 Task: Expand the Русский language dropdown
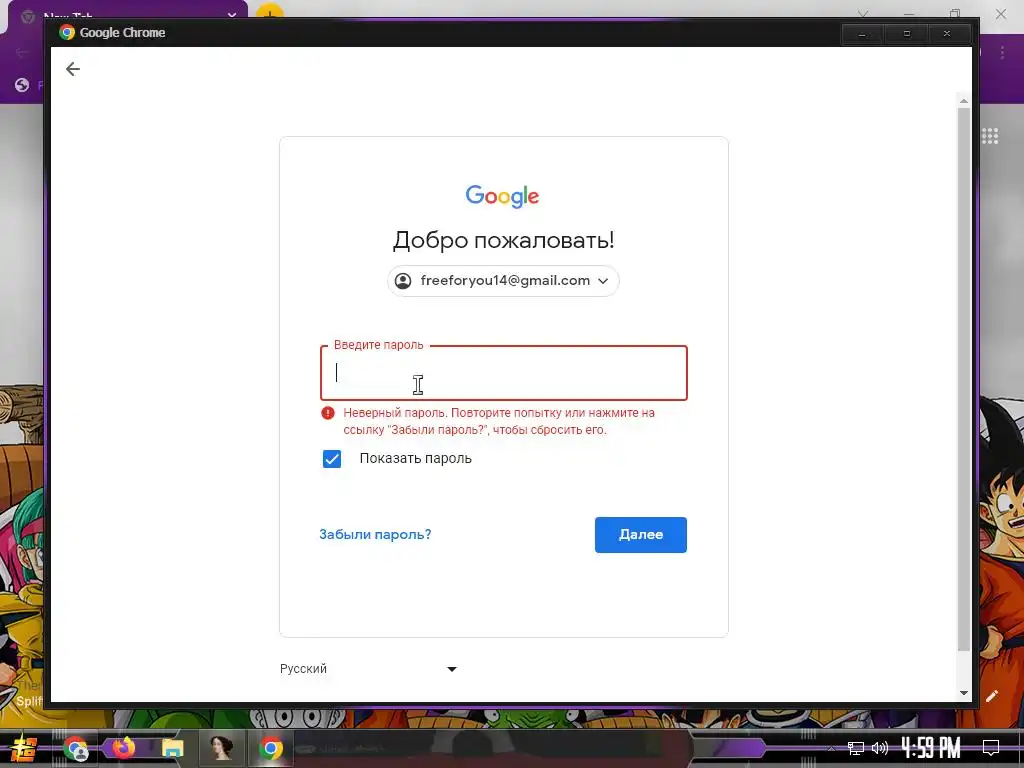[x=368, y=669]
